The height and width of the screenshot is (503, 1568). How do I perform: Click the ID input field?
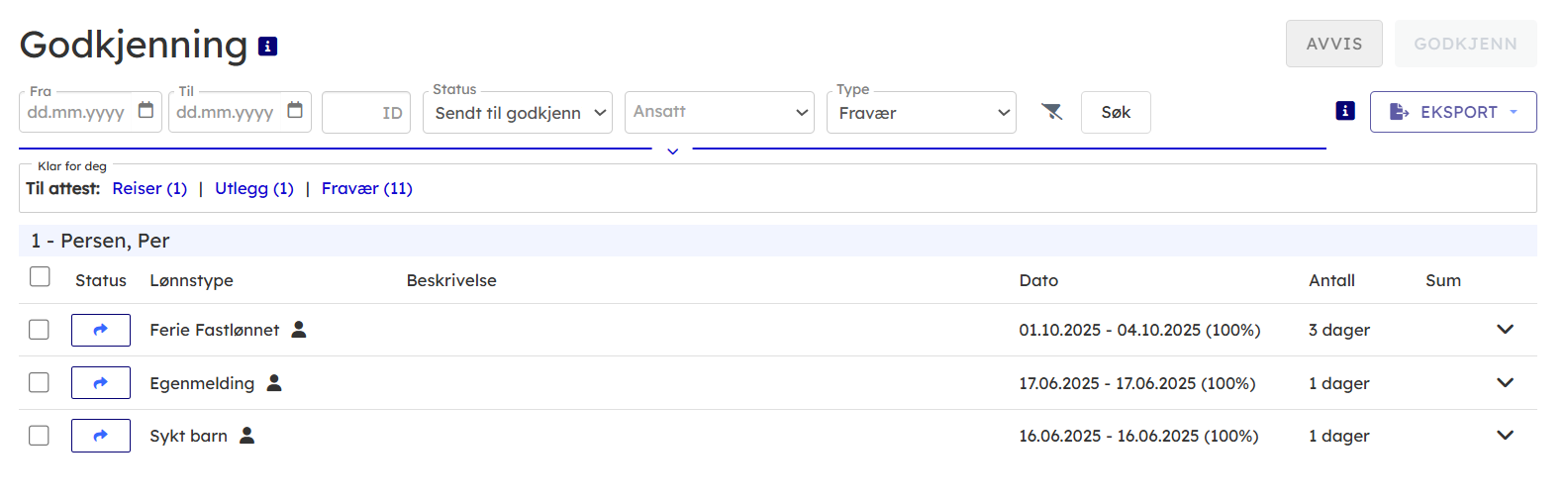[x=365, y=113]
